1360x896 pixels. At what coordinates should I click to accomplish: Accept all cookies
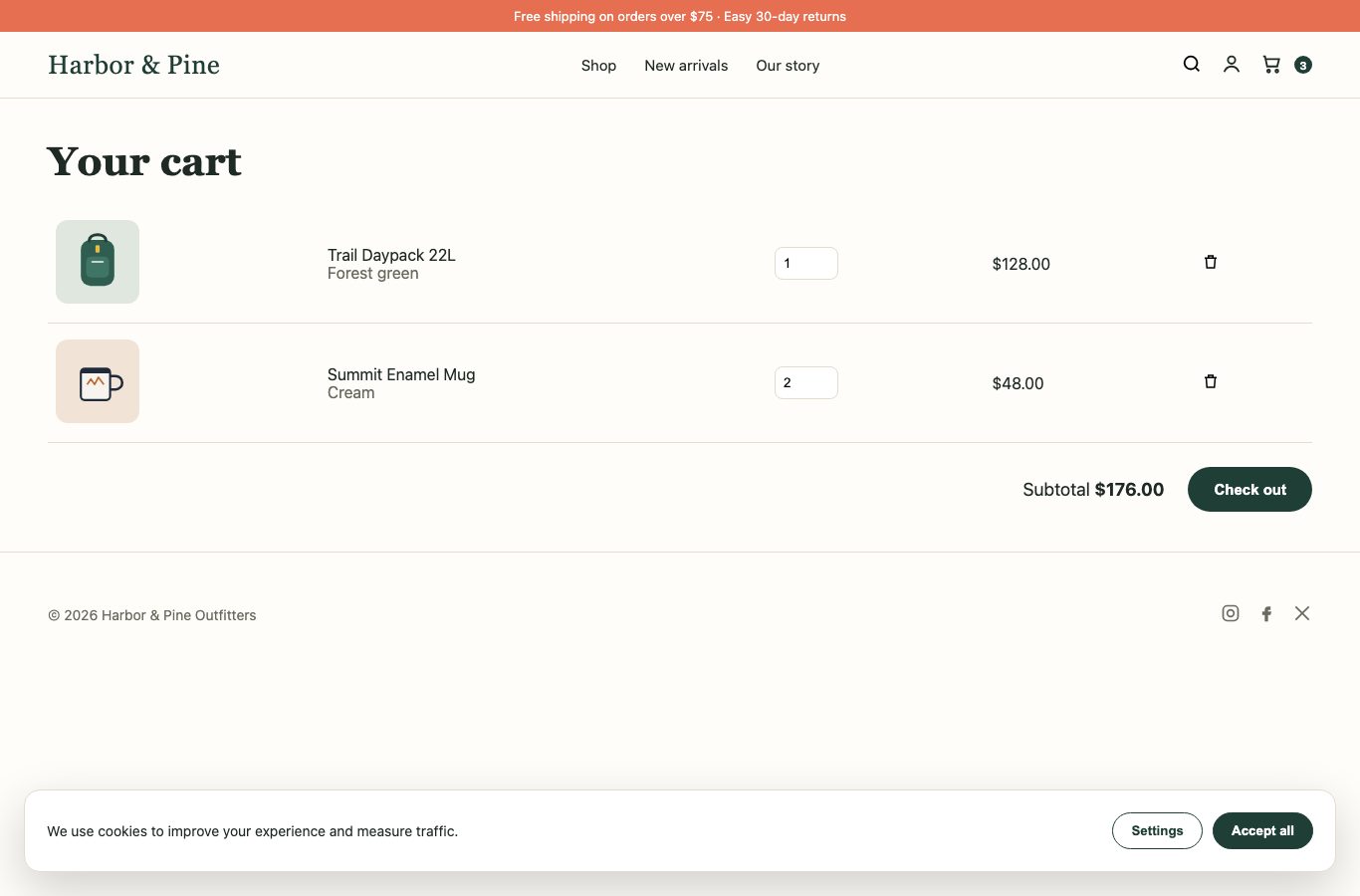pyautogui.click(x=1262, y=831)
